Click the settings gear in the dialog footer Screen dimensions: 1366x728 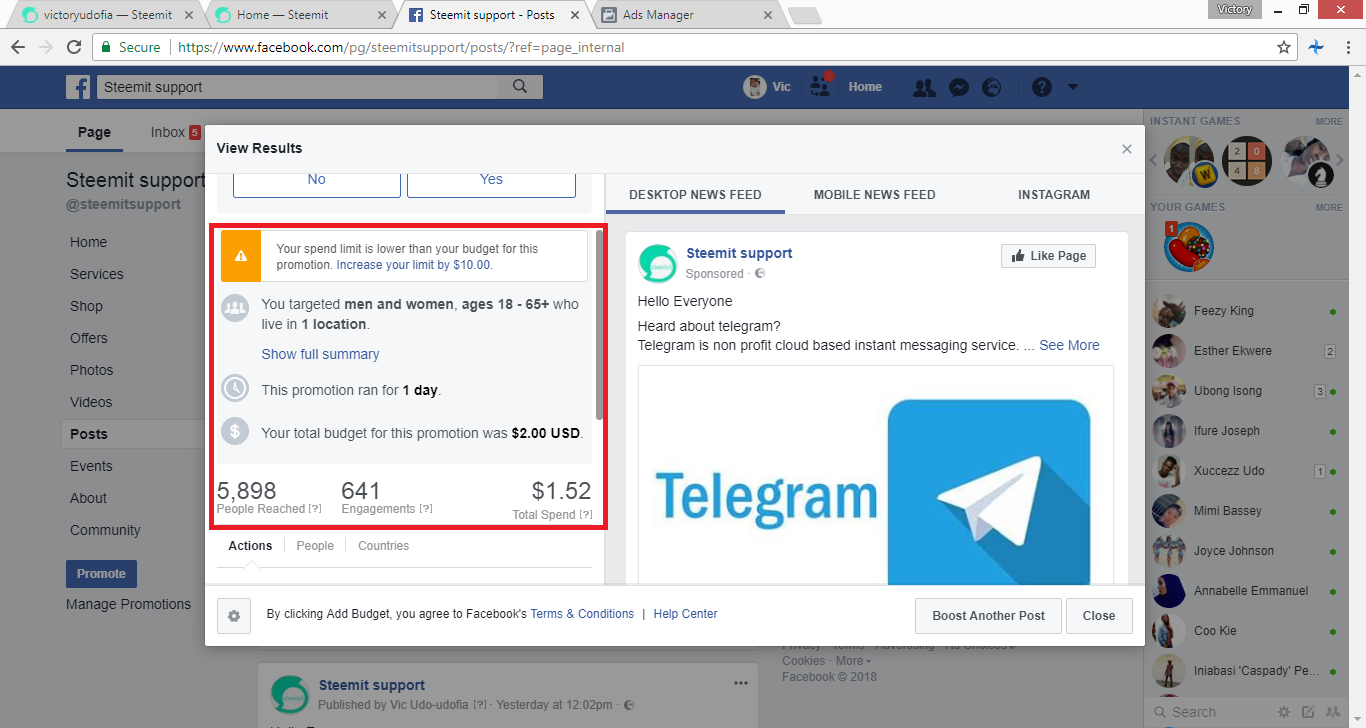click(x=234, y=616)
